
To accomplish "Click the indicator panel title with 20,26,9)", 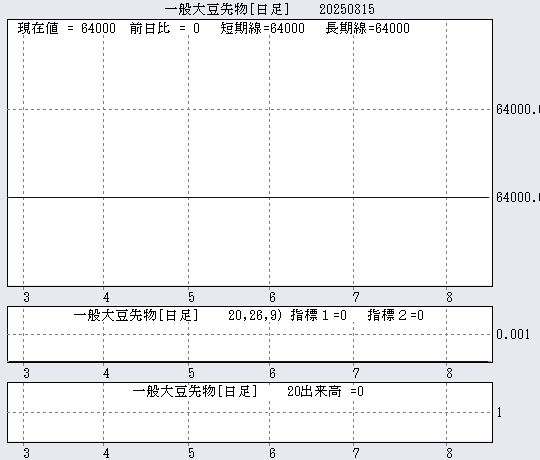I will click(x=177, y=315).
